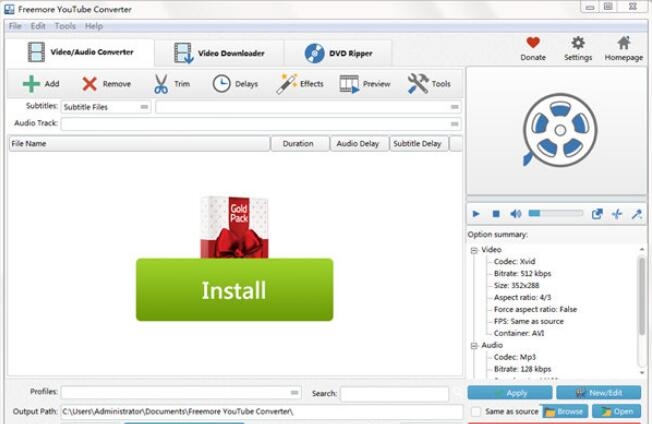Select 'Container: AVI' row
The width and height of the screenshot is (652, 424).
point(519,333)
